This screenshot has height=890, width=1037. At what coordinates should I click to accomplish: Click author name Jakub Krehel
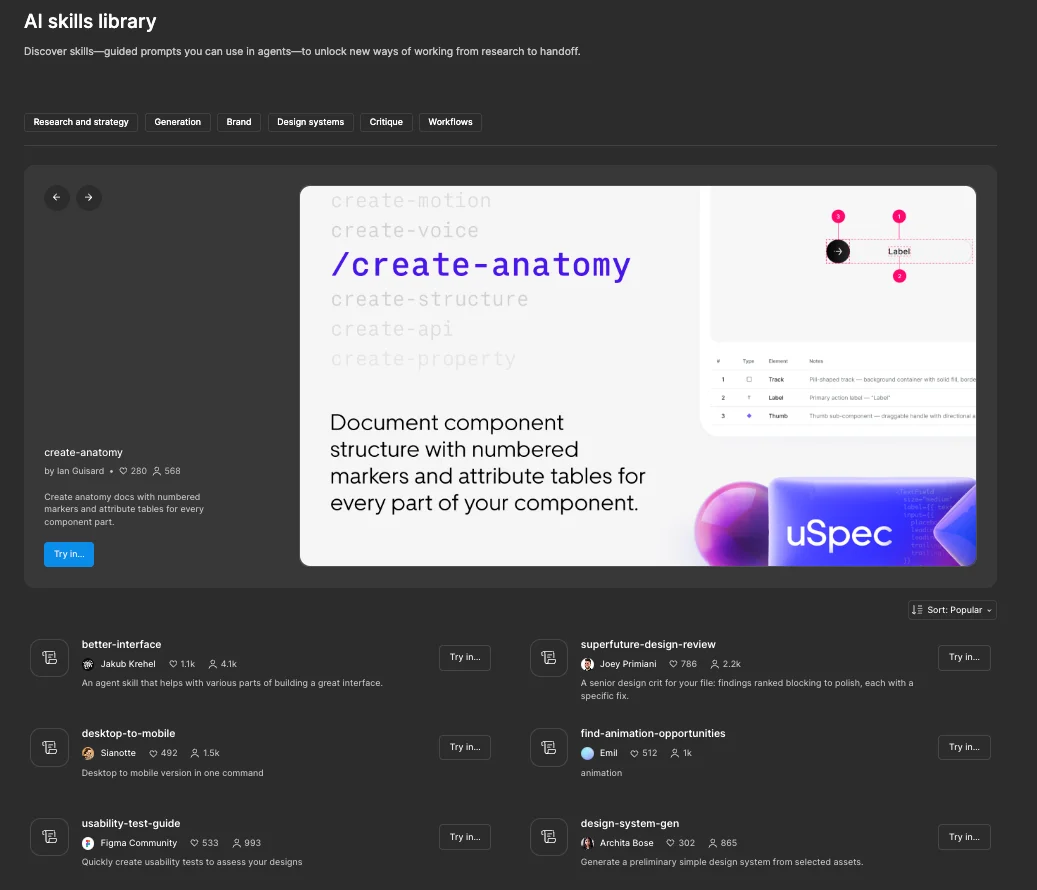point(128,664)
